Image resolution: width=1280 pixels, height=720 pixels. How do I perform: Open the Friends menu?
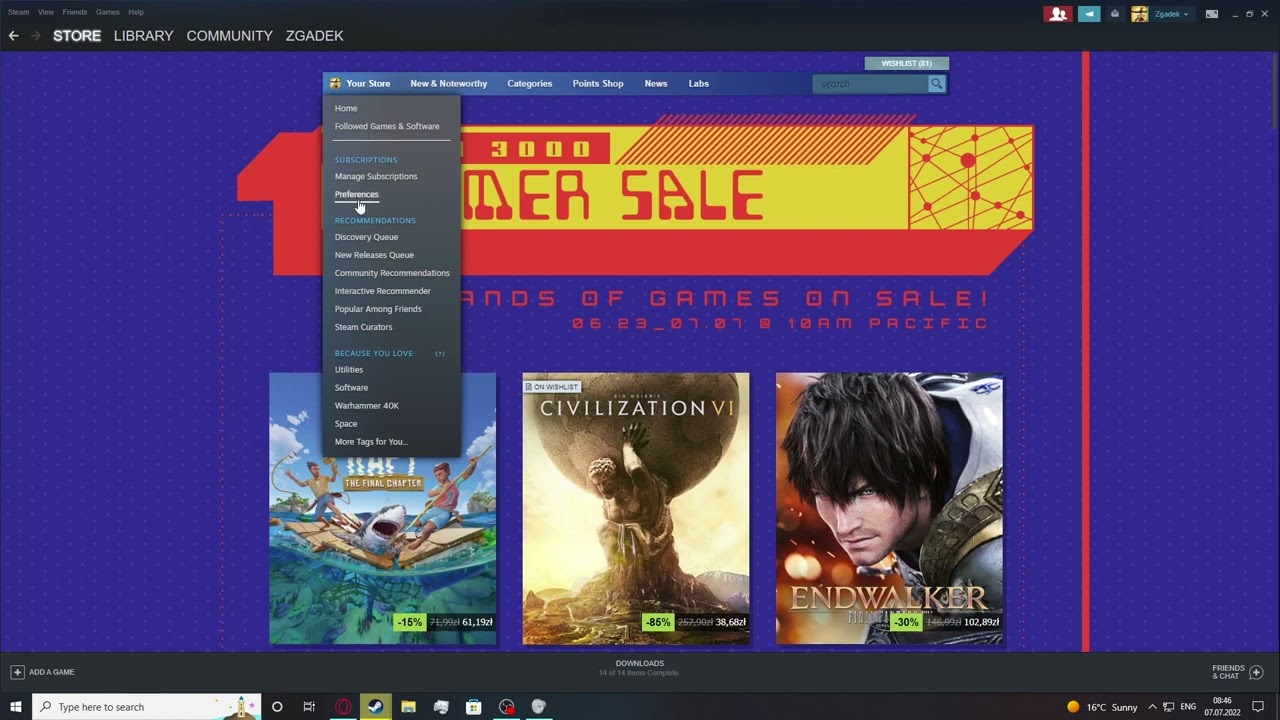74,12
